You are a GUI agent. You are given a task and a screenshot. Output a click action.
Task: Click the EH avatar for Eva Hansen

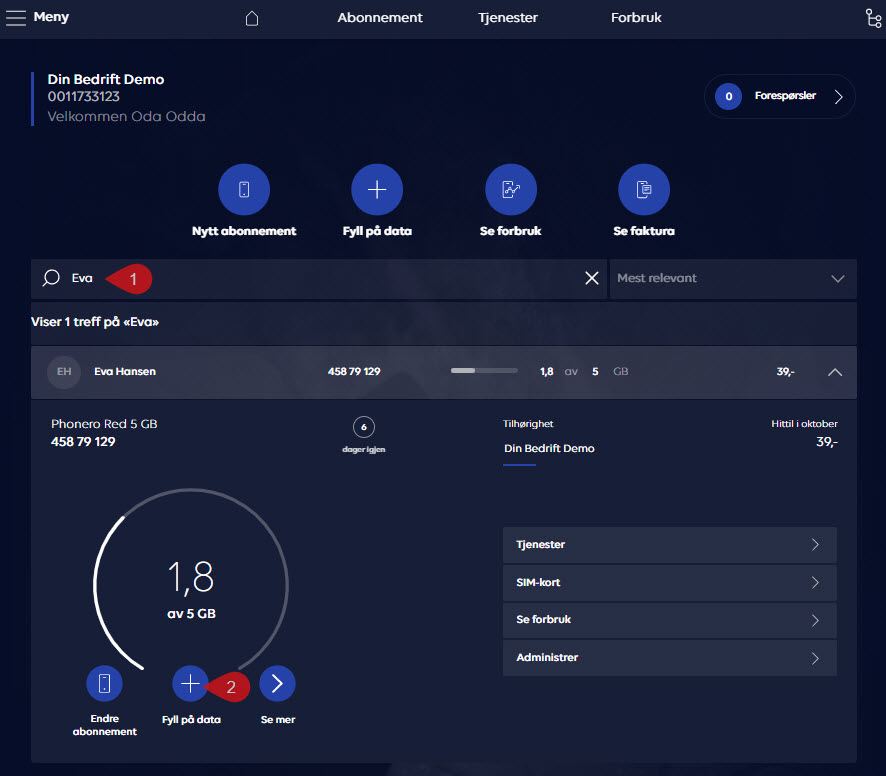click(x=64, y=371)
